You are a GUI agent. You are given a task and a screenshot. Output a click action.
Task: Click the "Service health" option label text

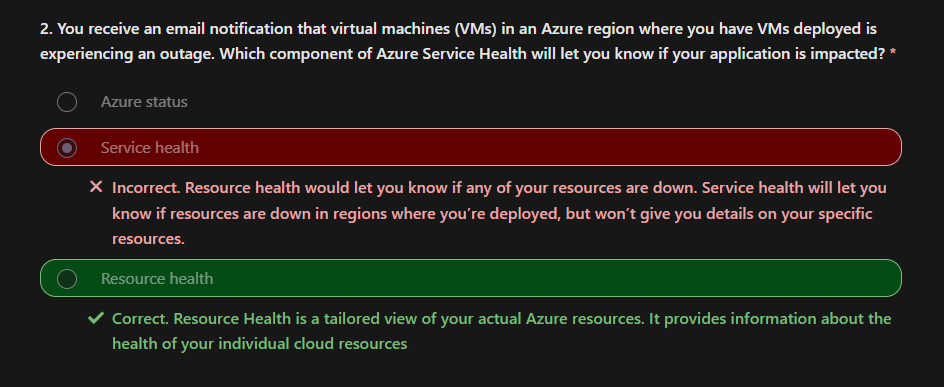click(149, 147)
